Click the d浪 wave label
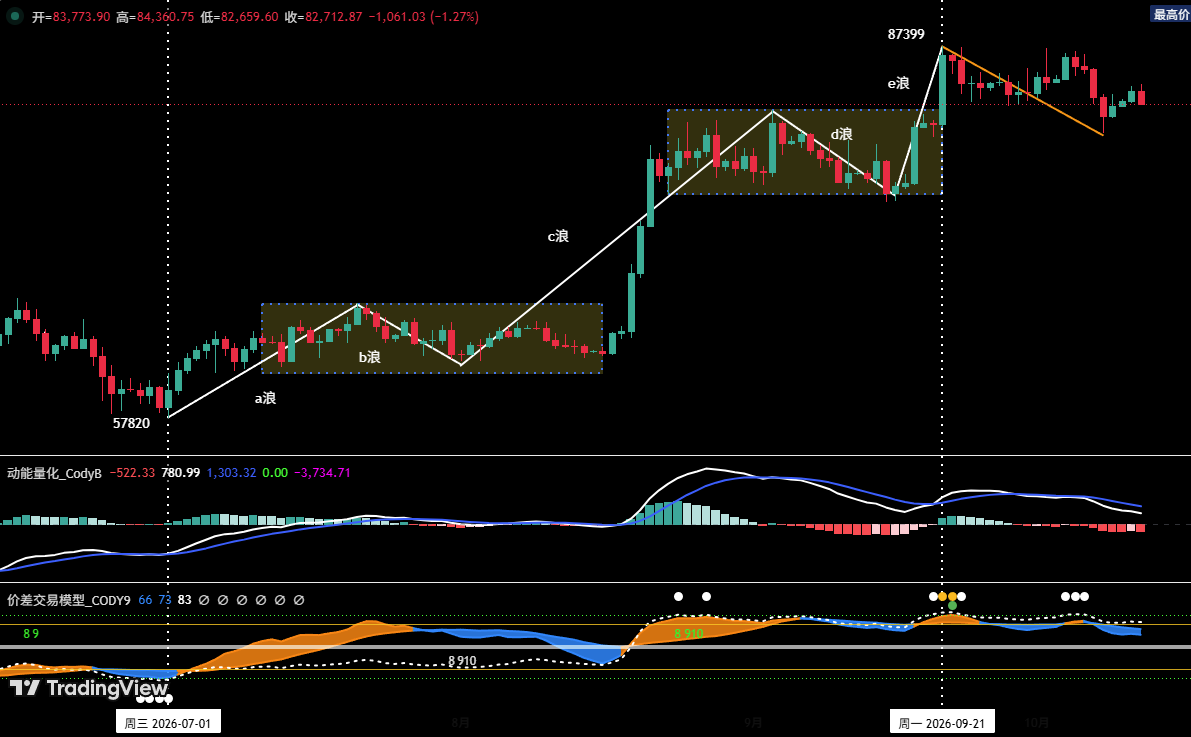This screenshot has height=737, width=1191. point(842,134)
